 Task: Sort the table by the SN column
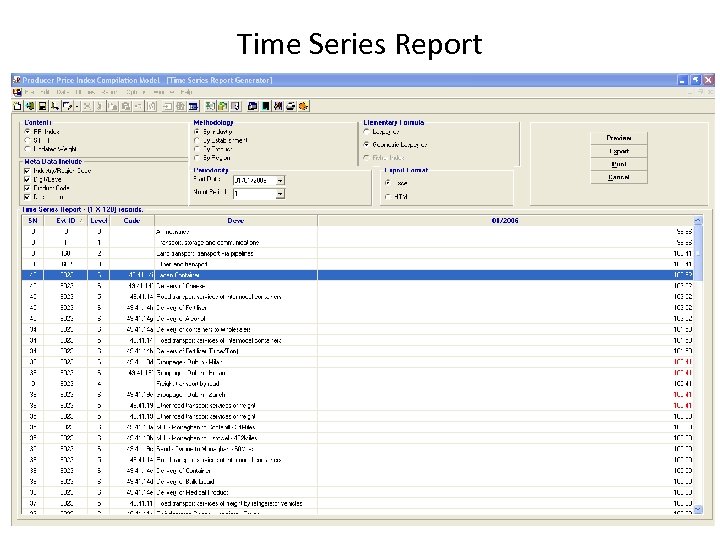pyautogui.click(x=33, y=221)
